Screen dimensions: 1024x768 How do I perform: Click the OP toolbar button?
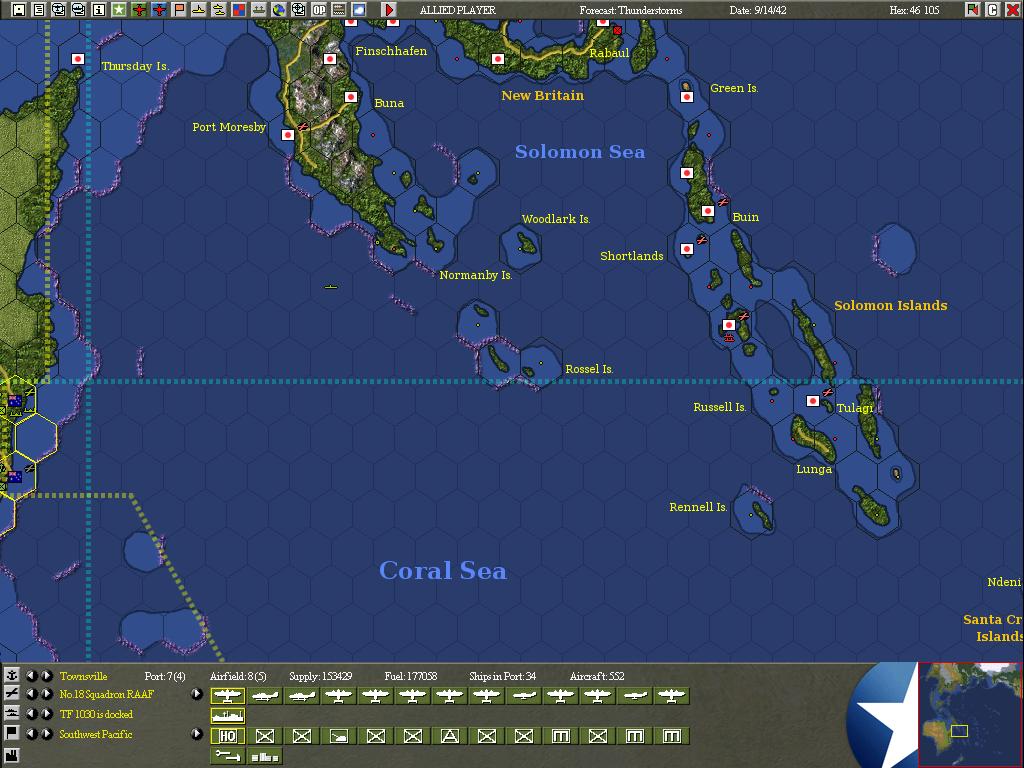coord(319,10)
